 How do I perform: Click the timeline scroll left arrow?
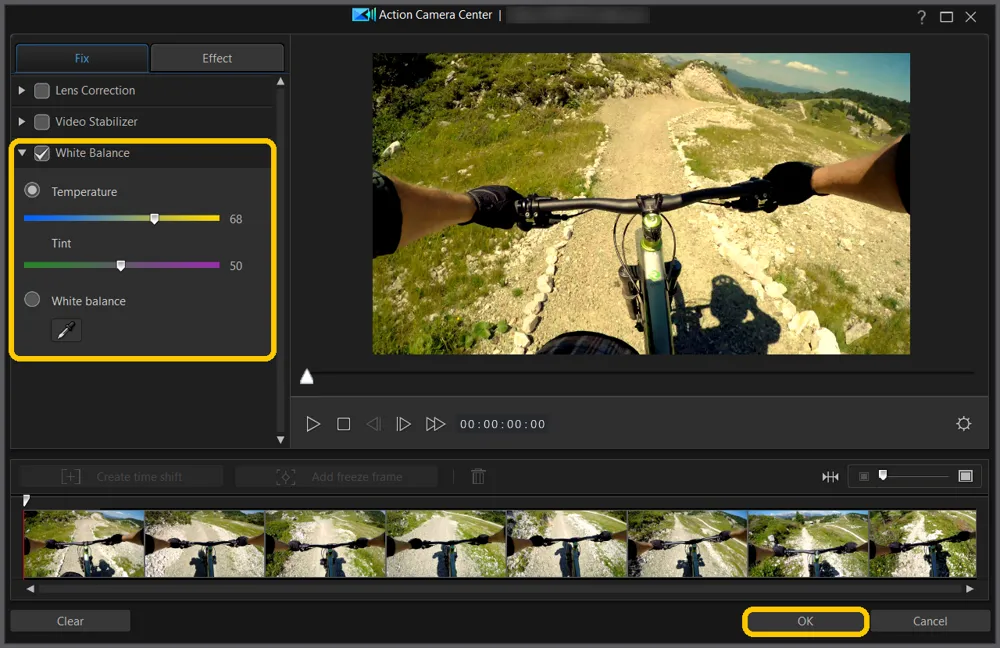30,589
